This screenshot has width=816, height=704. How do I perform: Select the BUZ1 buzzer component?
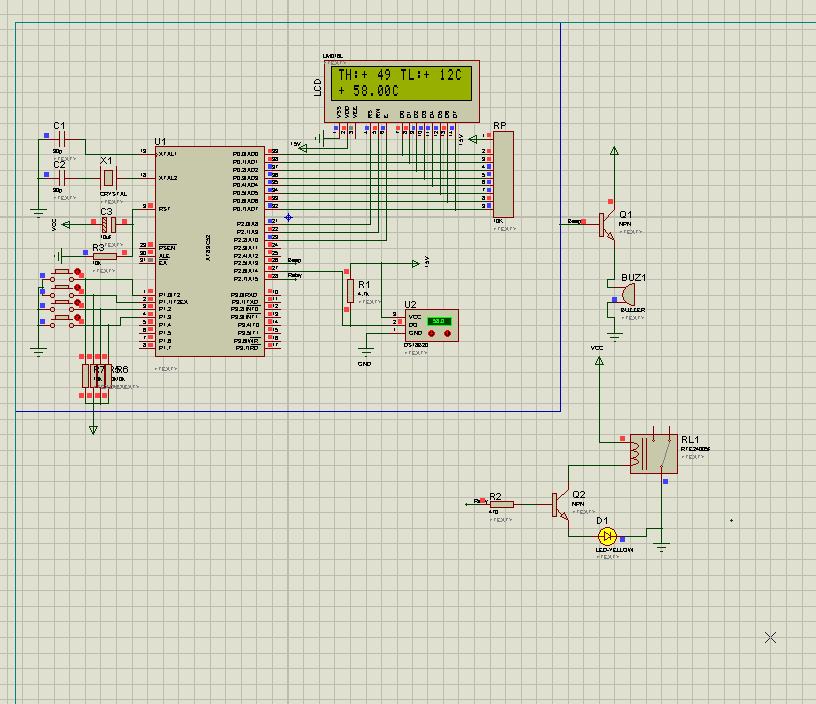[x=627, y=295]
